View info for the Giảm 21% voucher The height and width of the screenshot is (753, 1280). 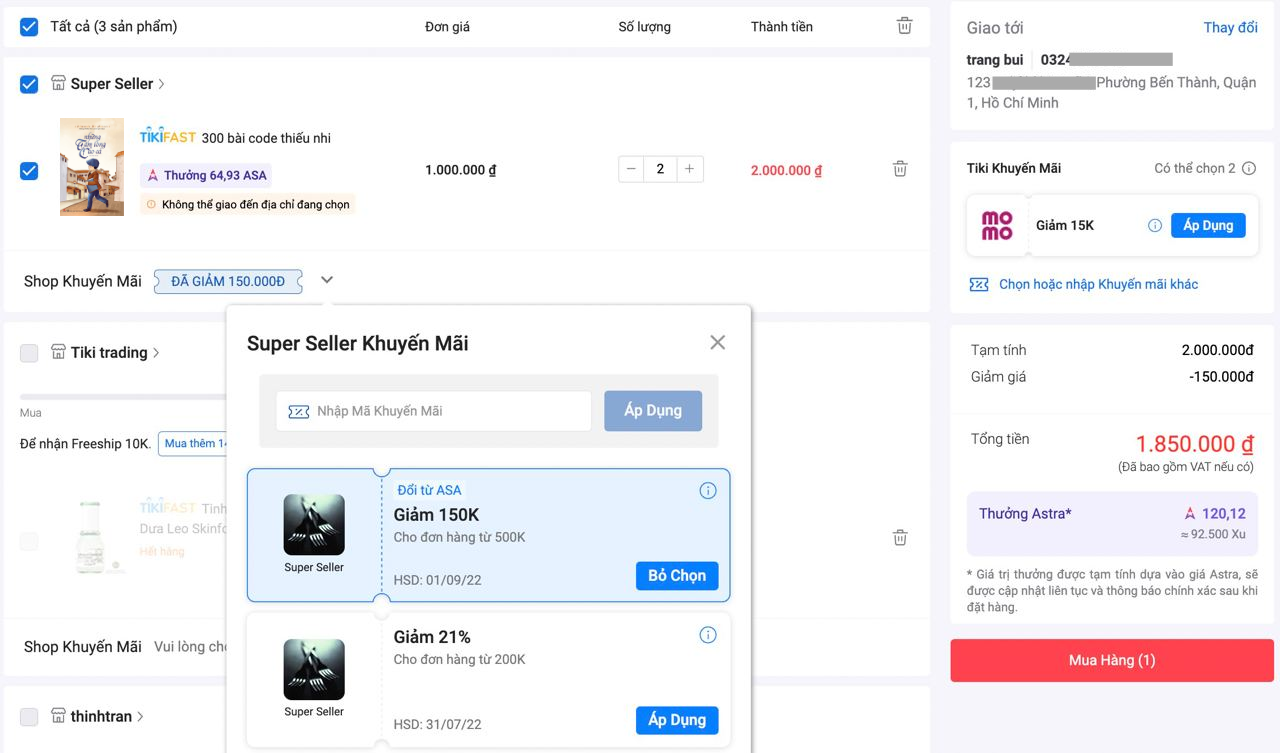[708, 635]
